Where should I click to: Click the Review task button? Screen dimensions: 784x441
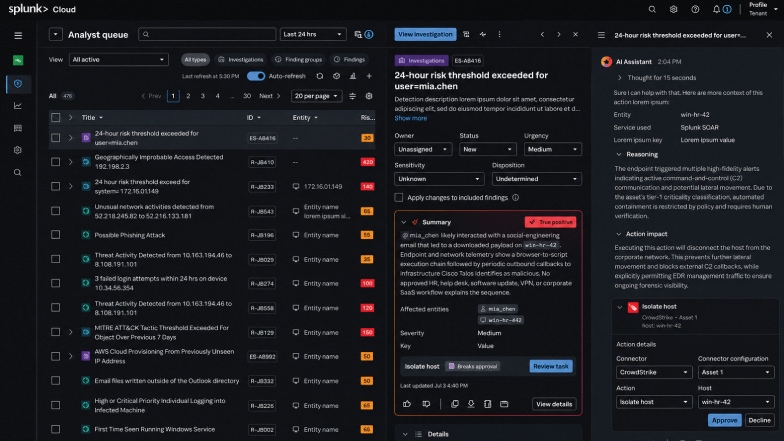(x=551, y=366)
